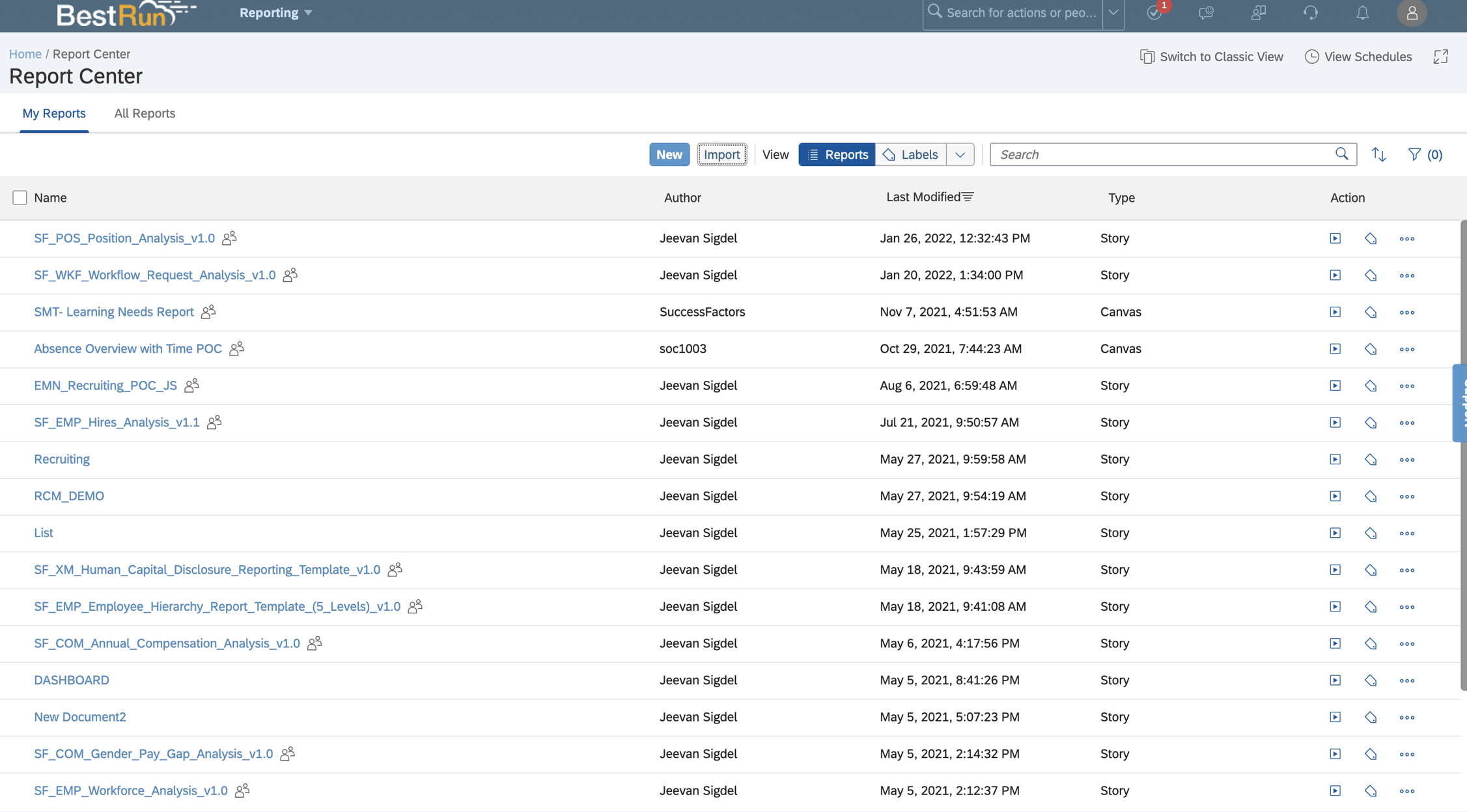Open more actions for DASHBOARD row

click(1406, 680)
